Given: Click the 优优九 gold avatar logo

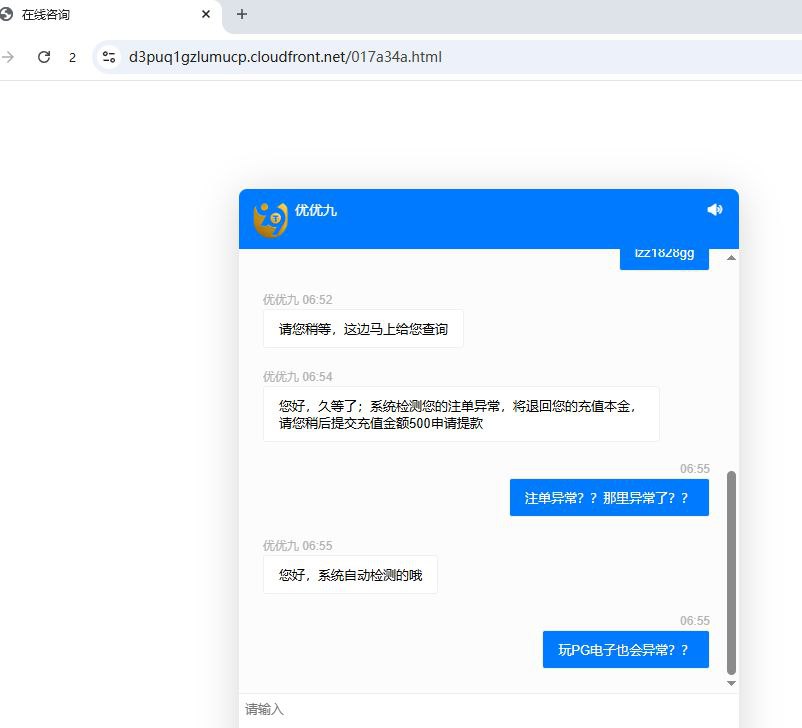Looking at the screenshot, I should point(270,219).
